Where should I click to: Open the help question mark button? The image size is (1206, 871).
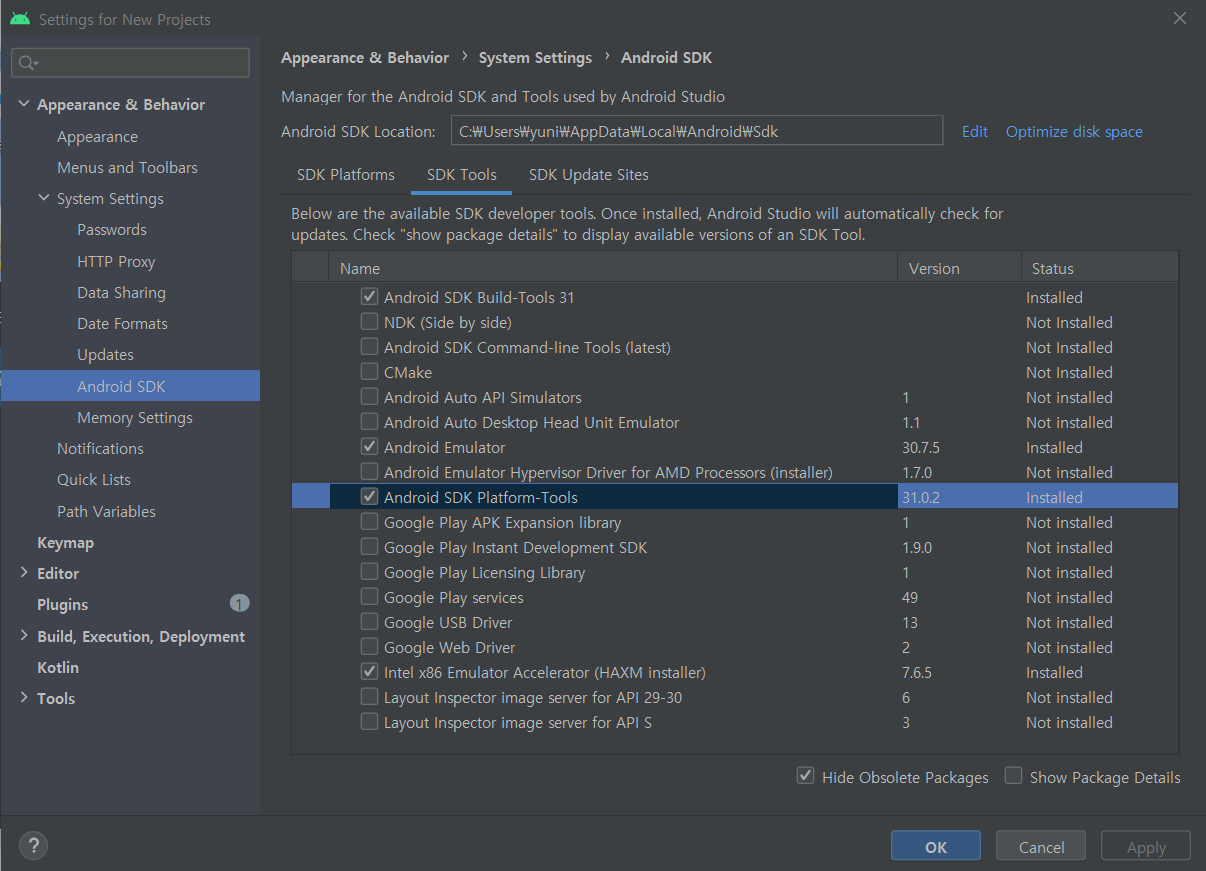point(33,844)
